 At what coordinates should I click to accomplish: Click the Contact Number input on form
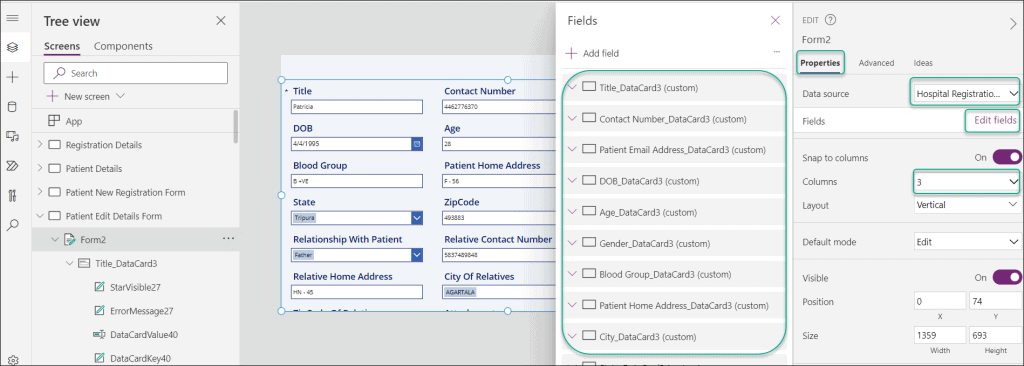[500, 107]
